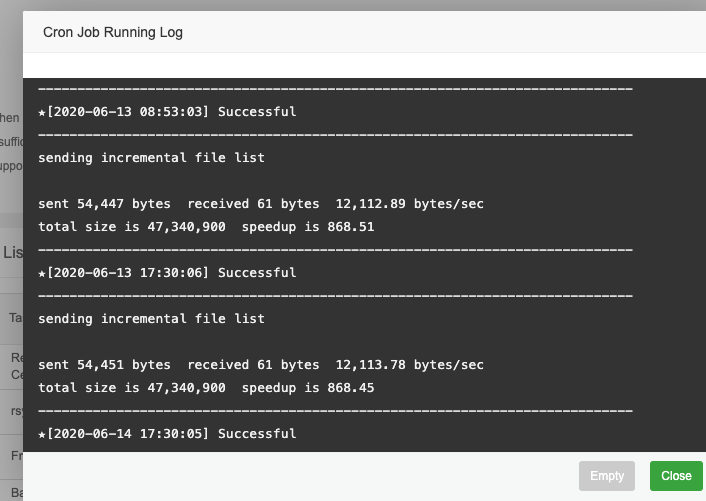
Task: Click Successful status of the 08:53:03 entry
Action: pos(257,112)
